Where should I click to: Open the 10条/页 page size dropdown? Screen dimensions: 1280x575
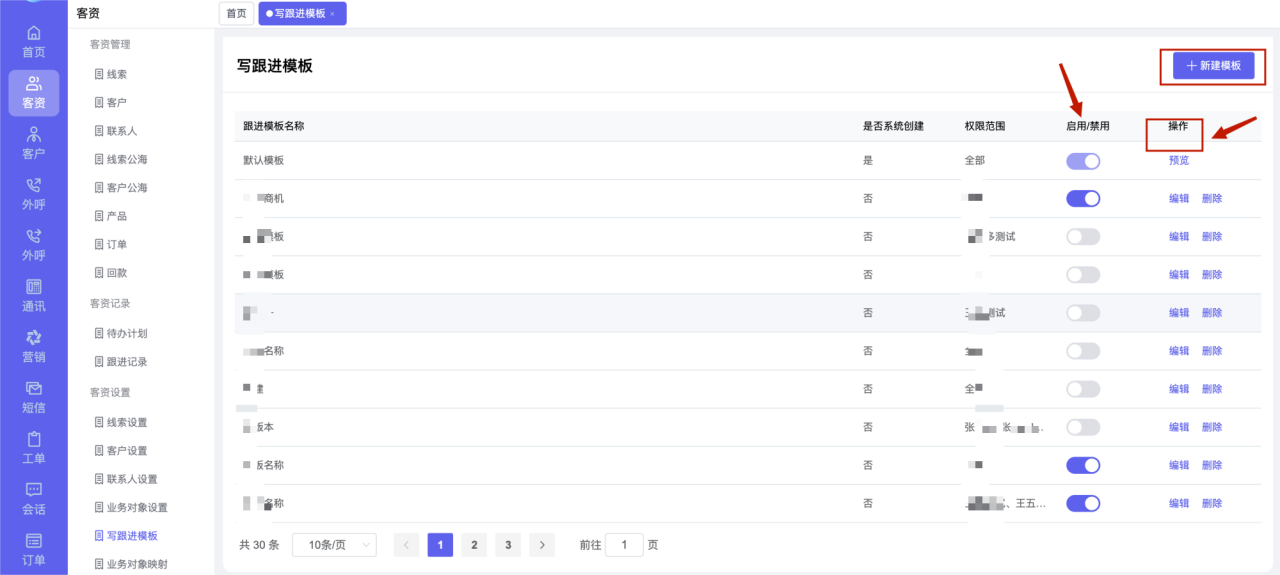tap(334, 545)
